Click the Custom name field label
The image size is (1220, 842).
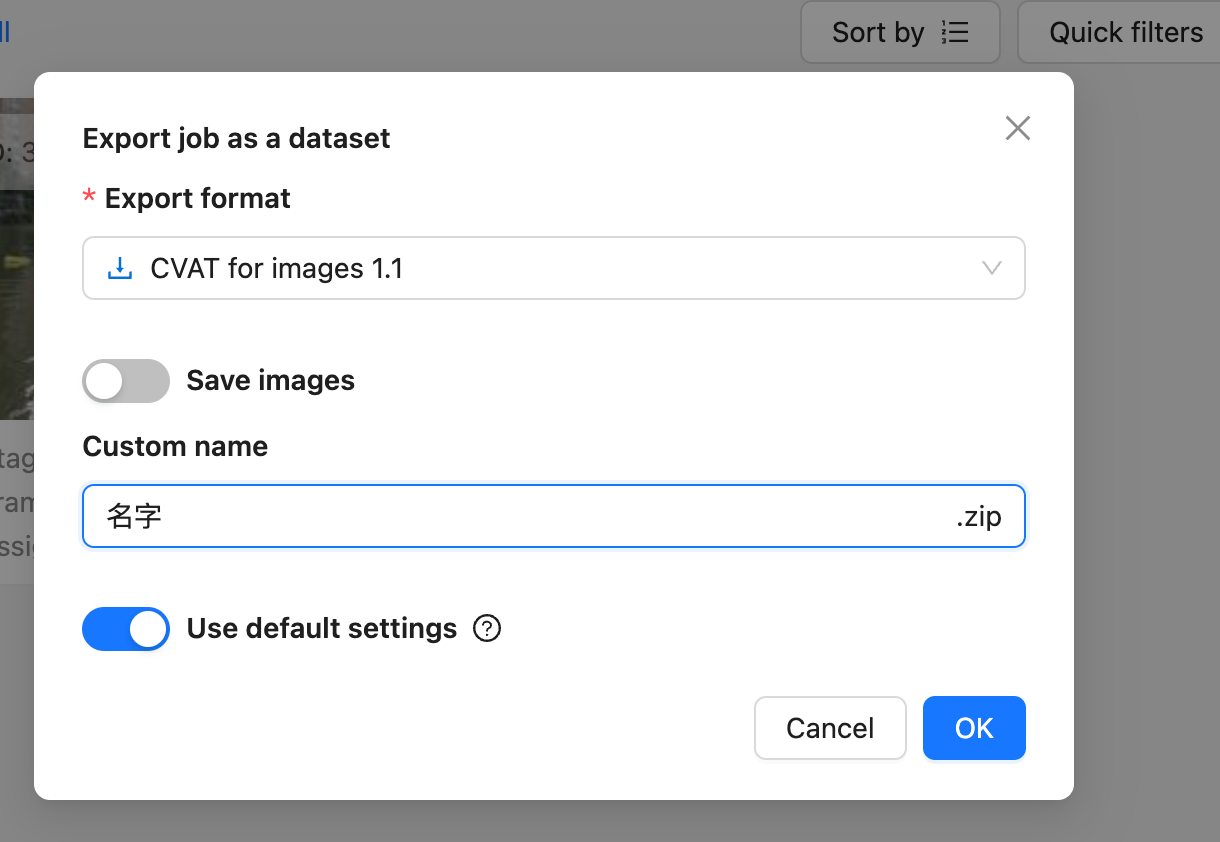(x=175, y=446)
